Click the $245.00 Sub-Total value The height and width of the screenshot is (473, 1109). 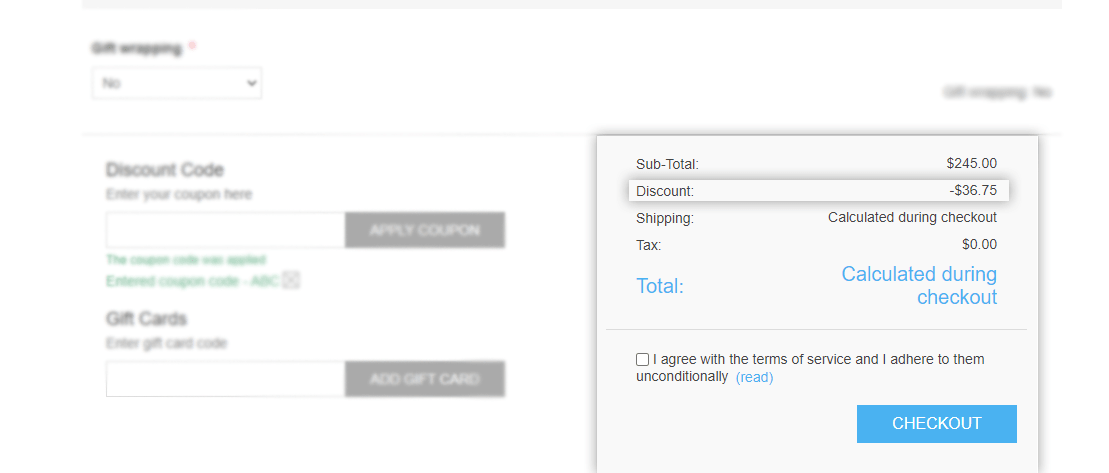tap(972, 163)
